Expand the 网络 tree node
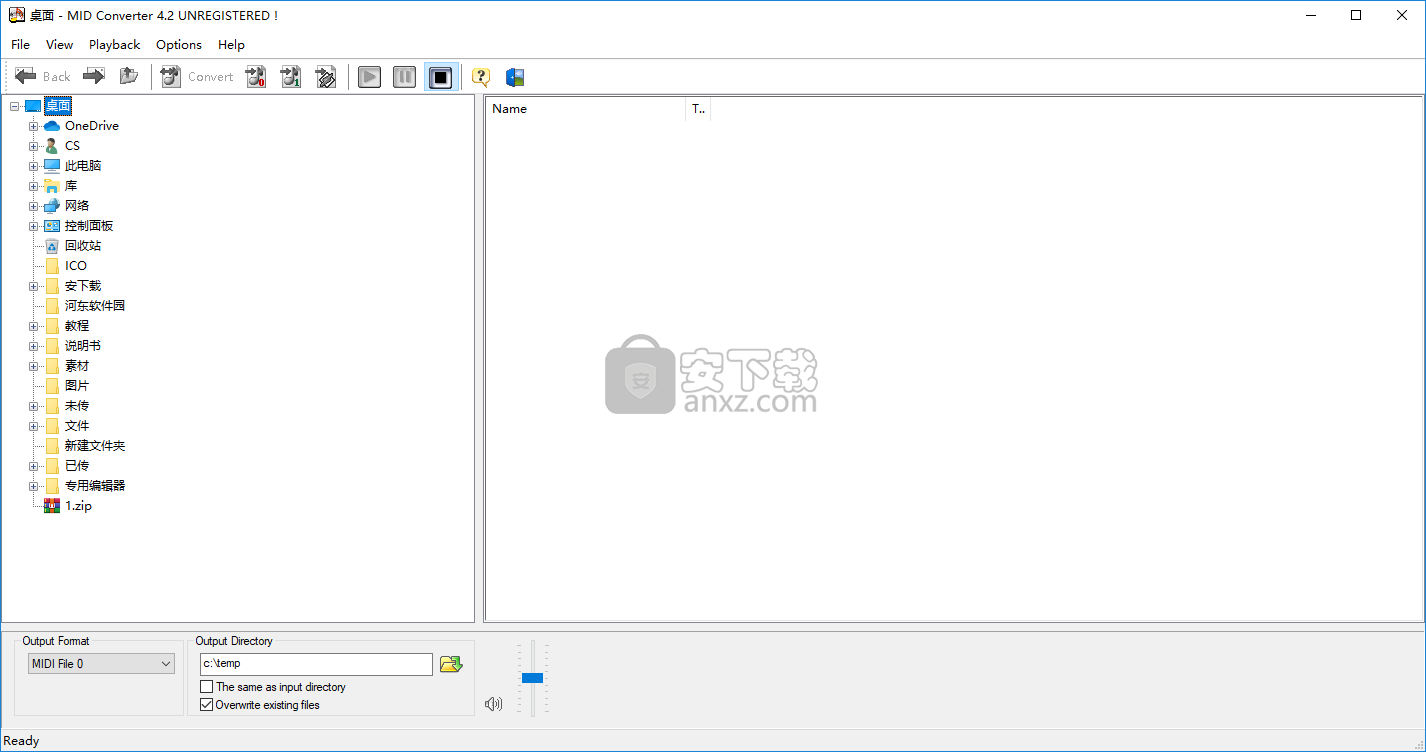 (x=34, y=206)
